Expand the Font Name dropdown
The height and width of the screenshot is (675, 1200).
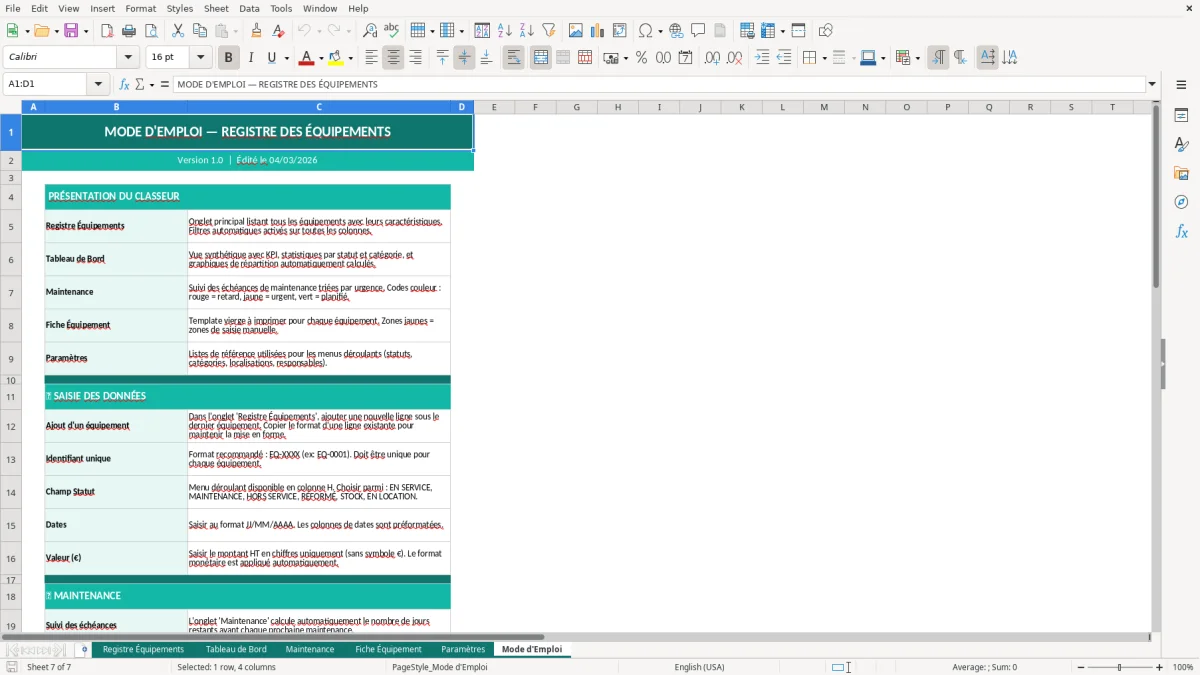[x=127, y=58]
